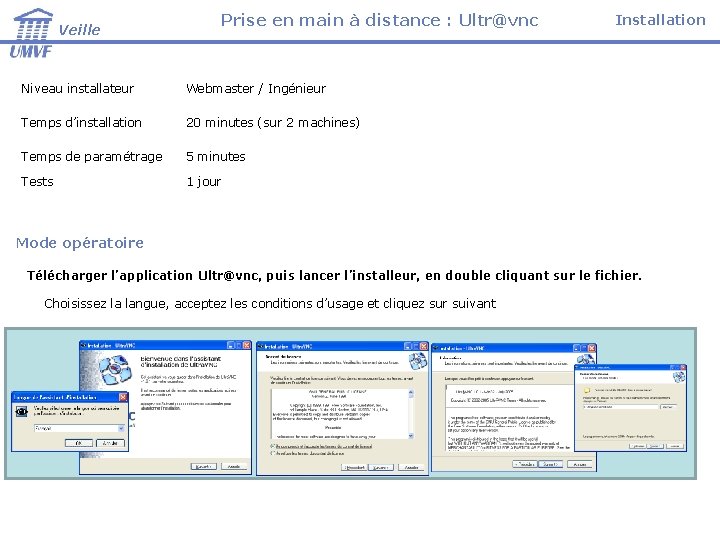Click the 'Mode opératoire' heading

80,242
